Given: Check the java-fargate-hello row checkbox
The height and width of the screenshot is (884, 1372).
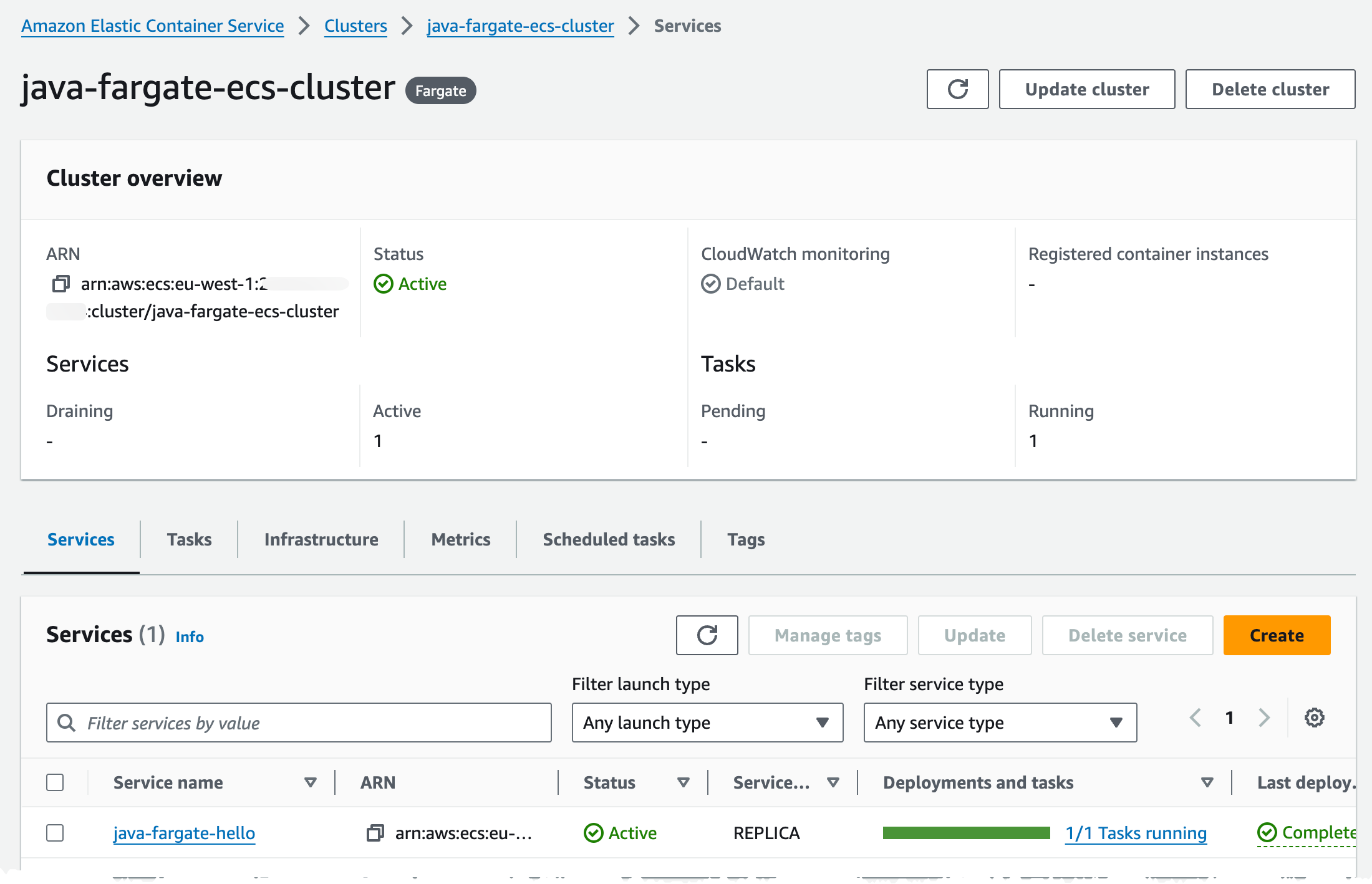Looking at the screenshot, I should pyautogui.click(x=55, y=833).
